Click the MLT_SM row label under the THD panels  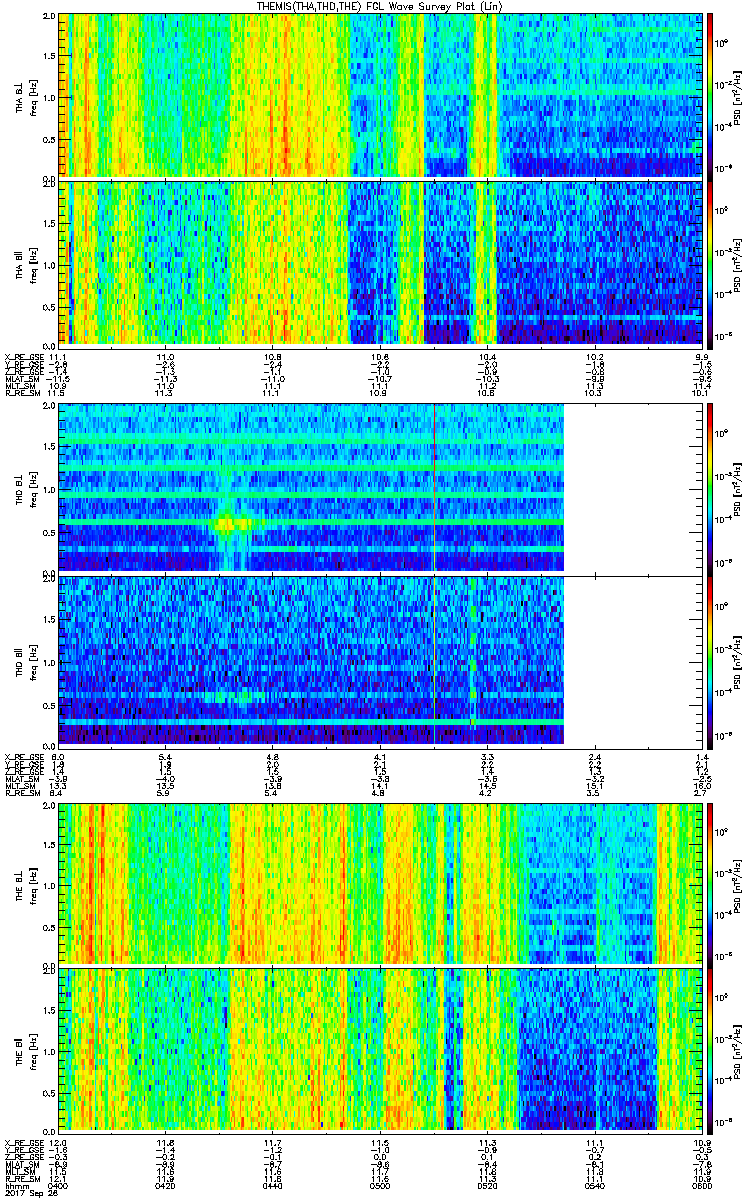click(20, 786)
